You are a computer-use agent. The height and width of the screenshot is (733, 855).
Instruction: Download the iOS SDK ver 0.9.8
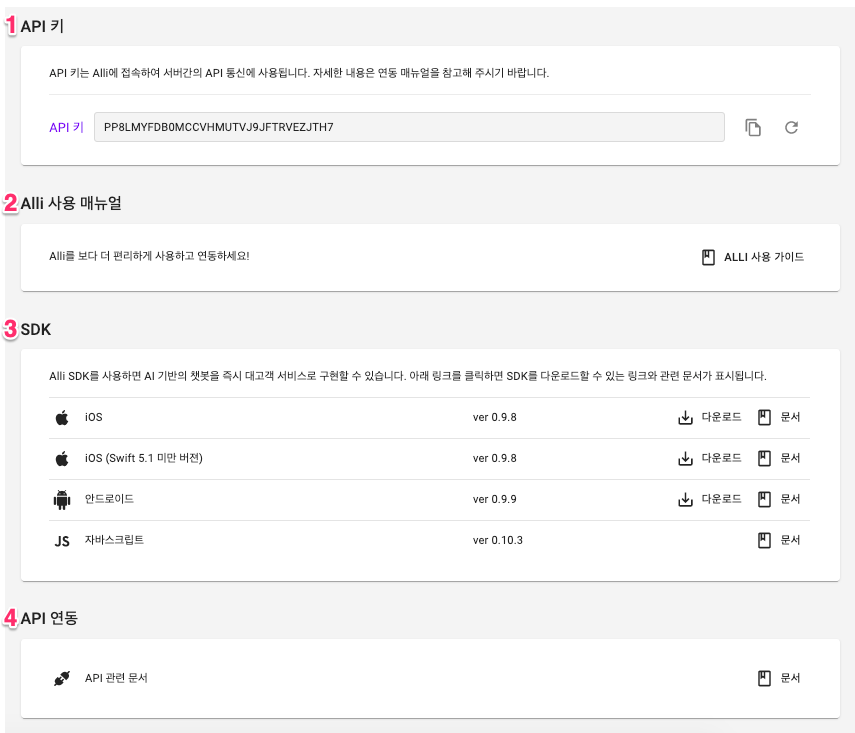point(709,417)
